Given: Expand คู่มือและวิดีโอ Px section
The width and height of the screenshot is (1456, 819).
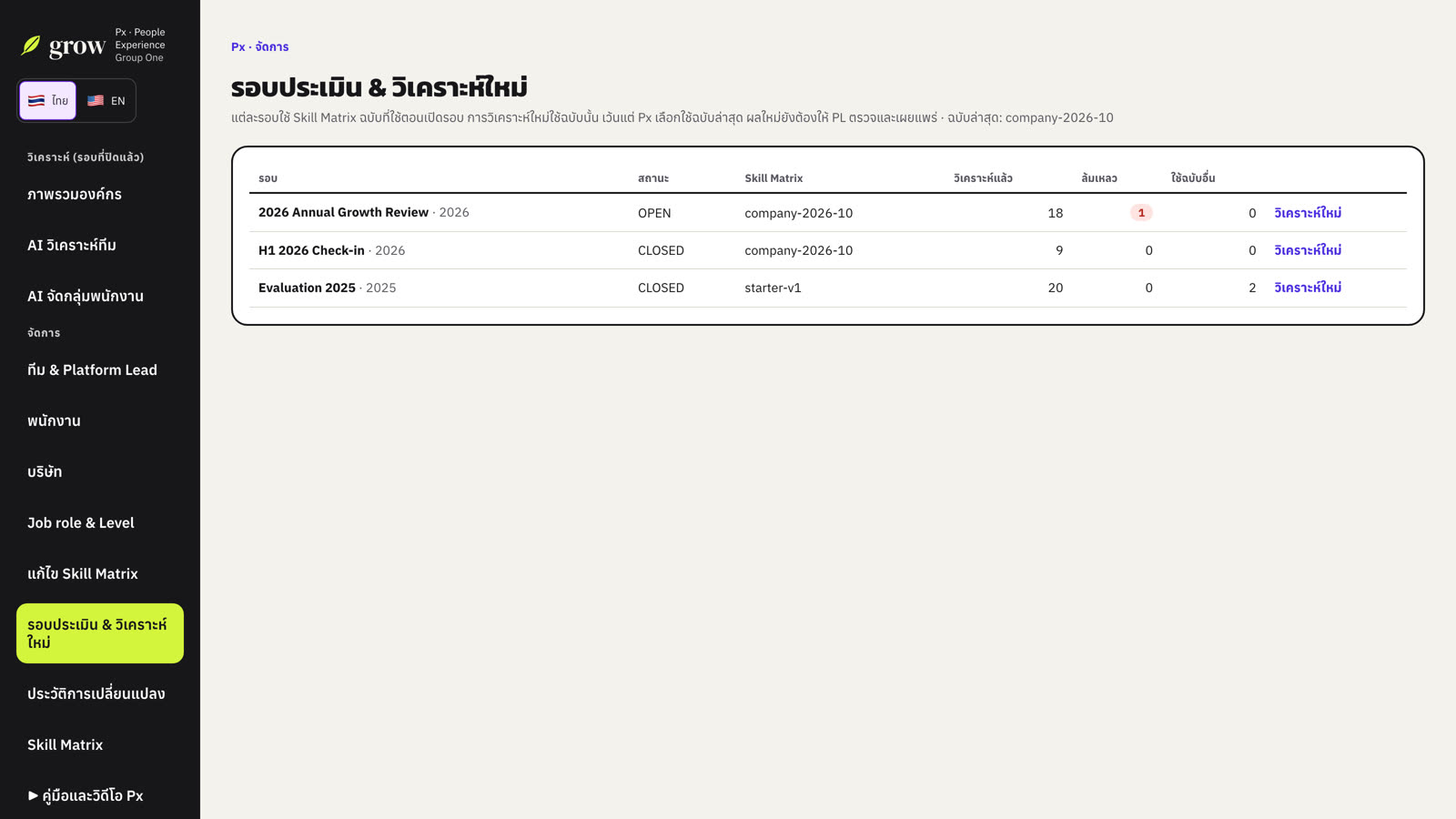Looking at the screenshot, I should pos(86,795).
